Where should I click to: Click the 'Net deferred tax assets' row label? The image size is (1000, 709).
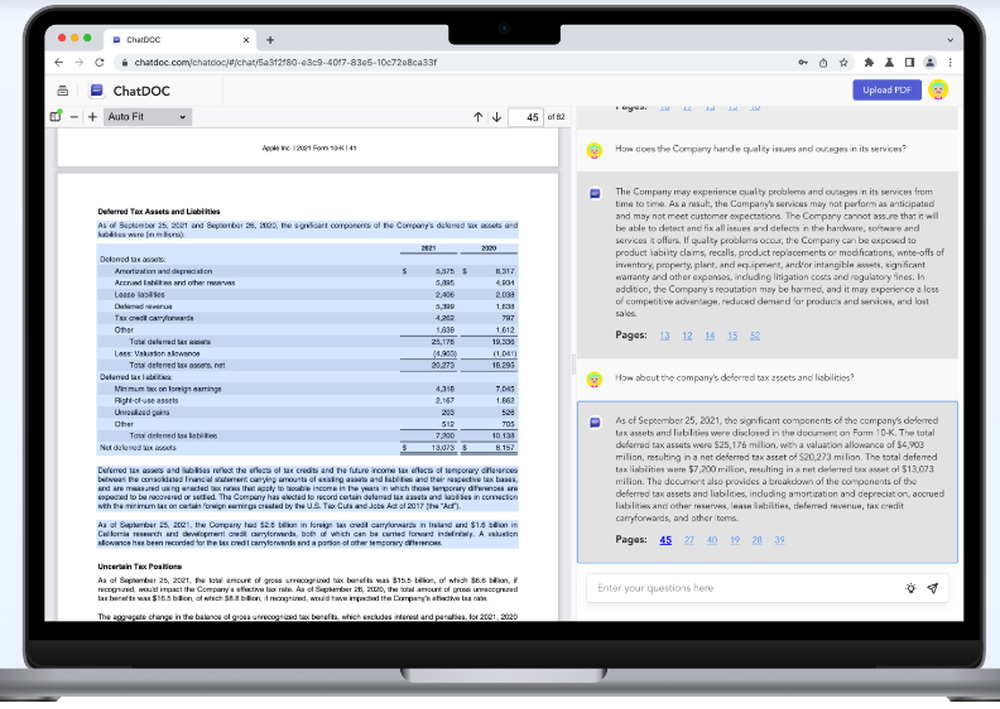[138, 448]
